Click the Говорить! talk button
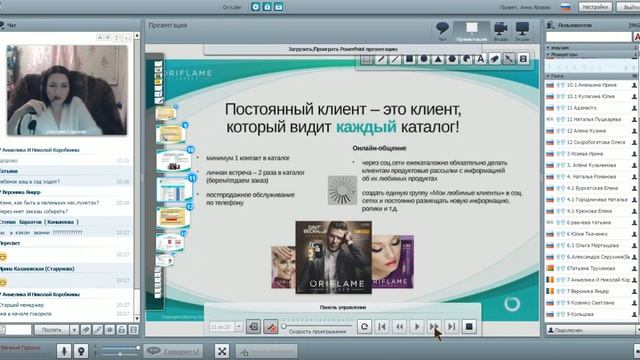640x360 pixels. click(x=173, y=351)
